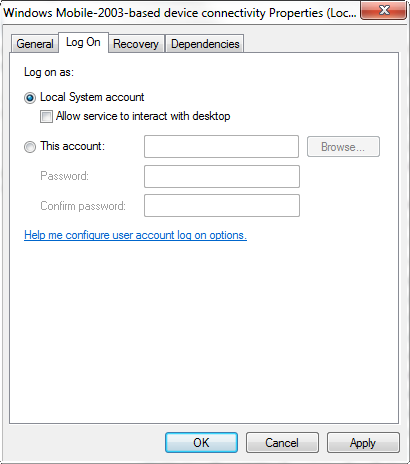Screen dimensions: 410x464
Task: Click the Cancel button
Action: click(x=282, y=443)
